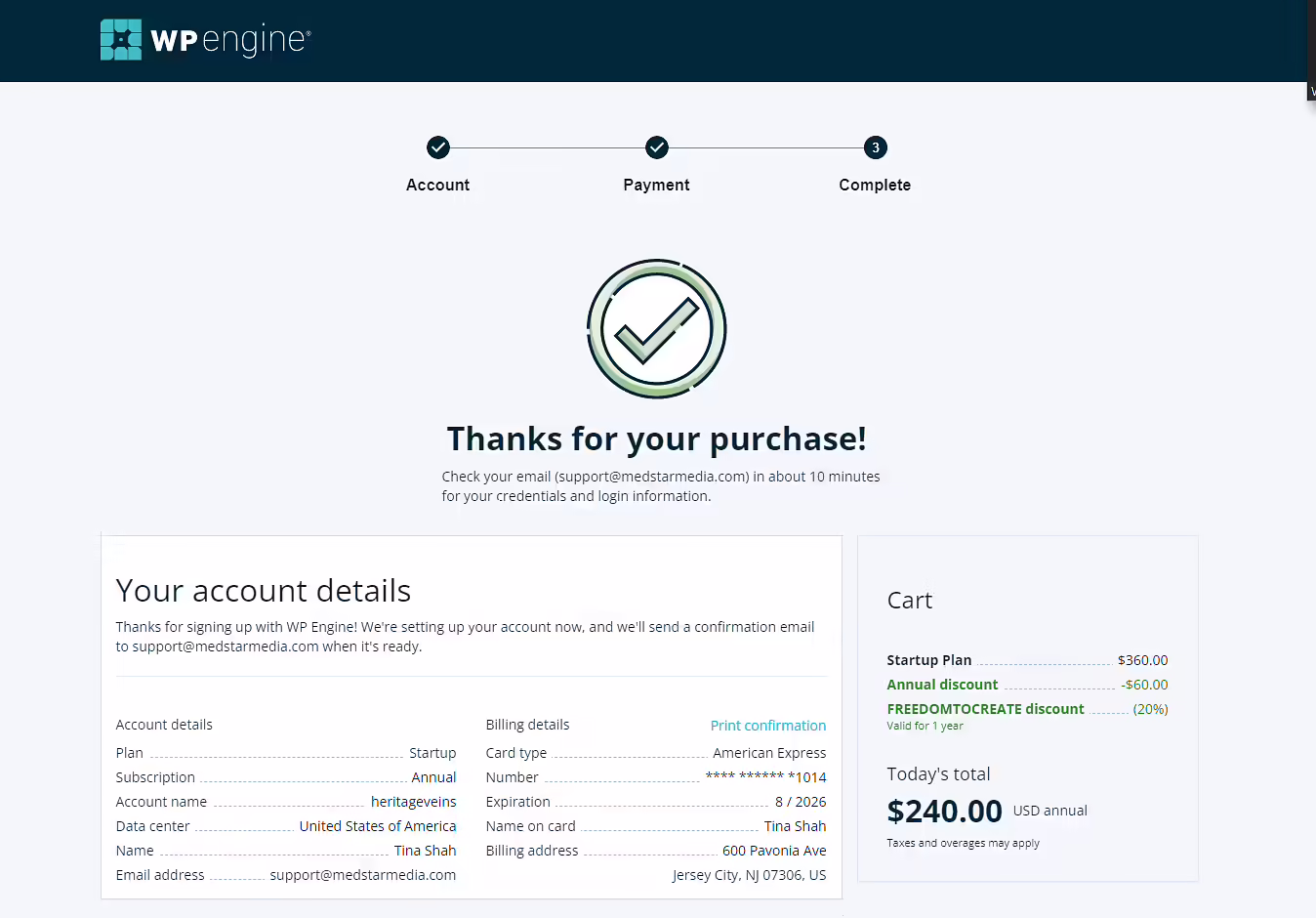Click the Payment step checkmark icon
This screenshot has width=1316, height=918.
[x=657, y=147]
